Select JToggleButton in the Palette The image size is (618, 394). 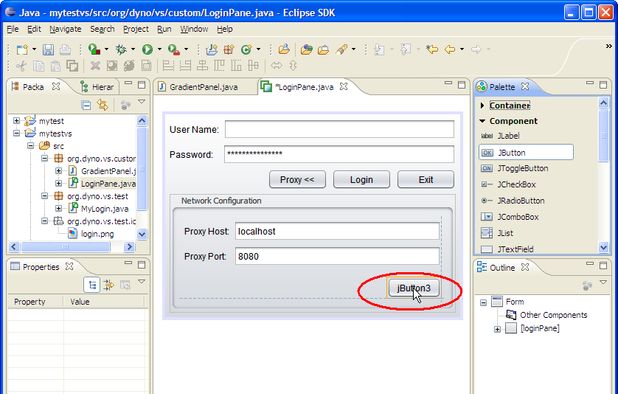click(515, 168)
